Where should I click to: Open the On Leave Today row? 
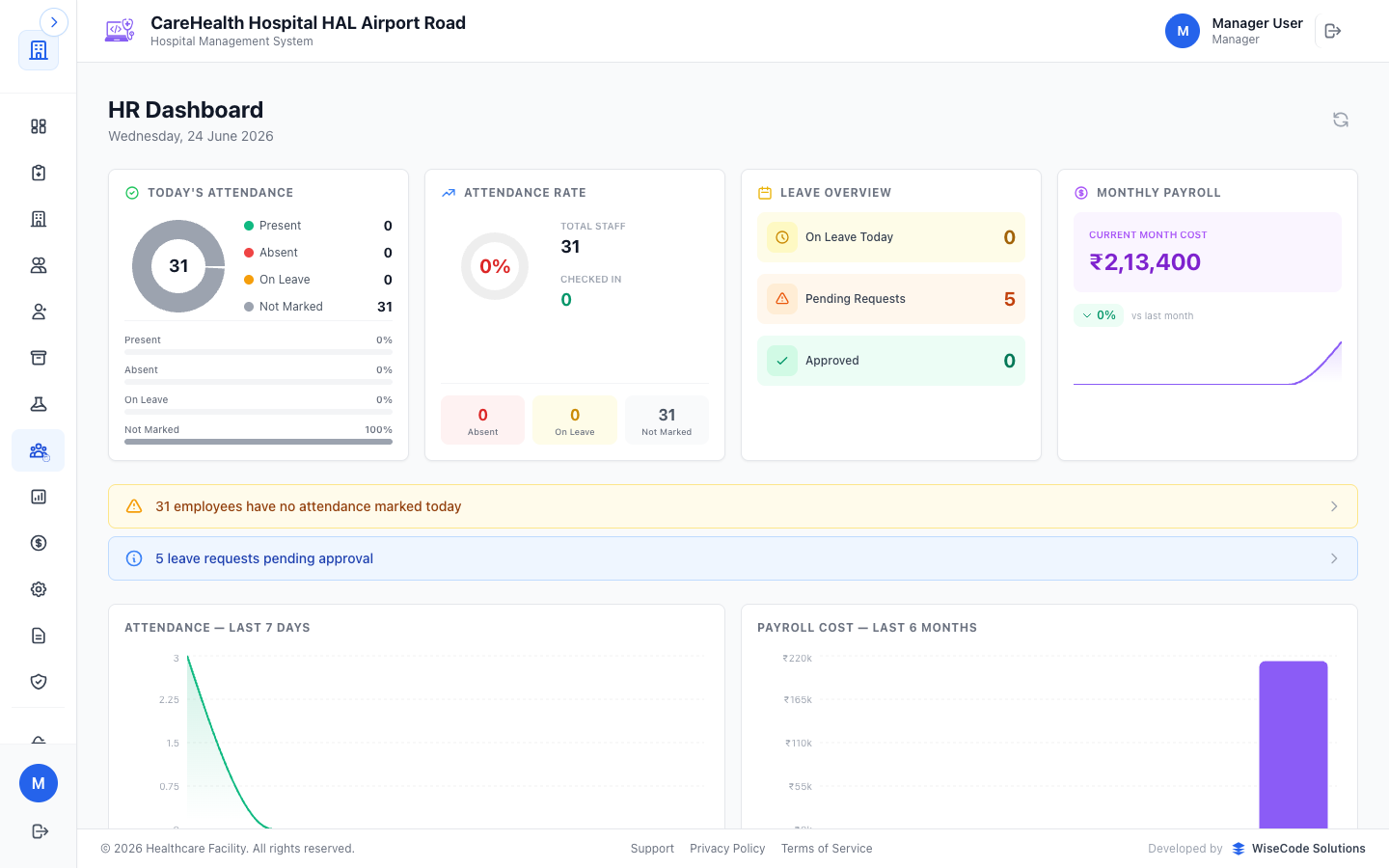pos(891,237)
